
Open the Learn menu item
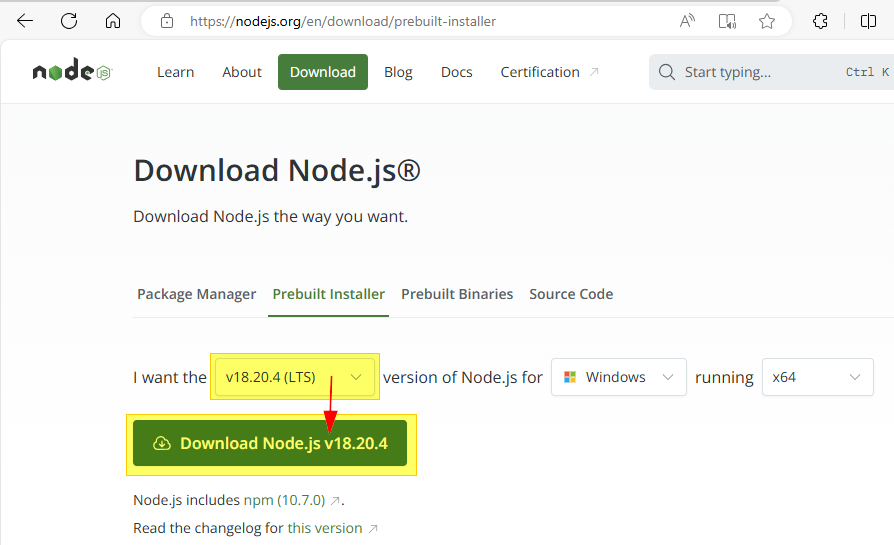(176, 72)
